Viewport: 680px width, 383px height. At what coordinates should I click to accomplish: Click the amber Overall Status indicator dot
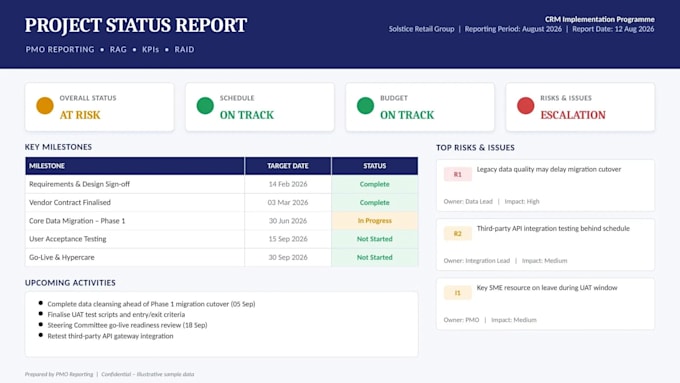point(45,106)
